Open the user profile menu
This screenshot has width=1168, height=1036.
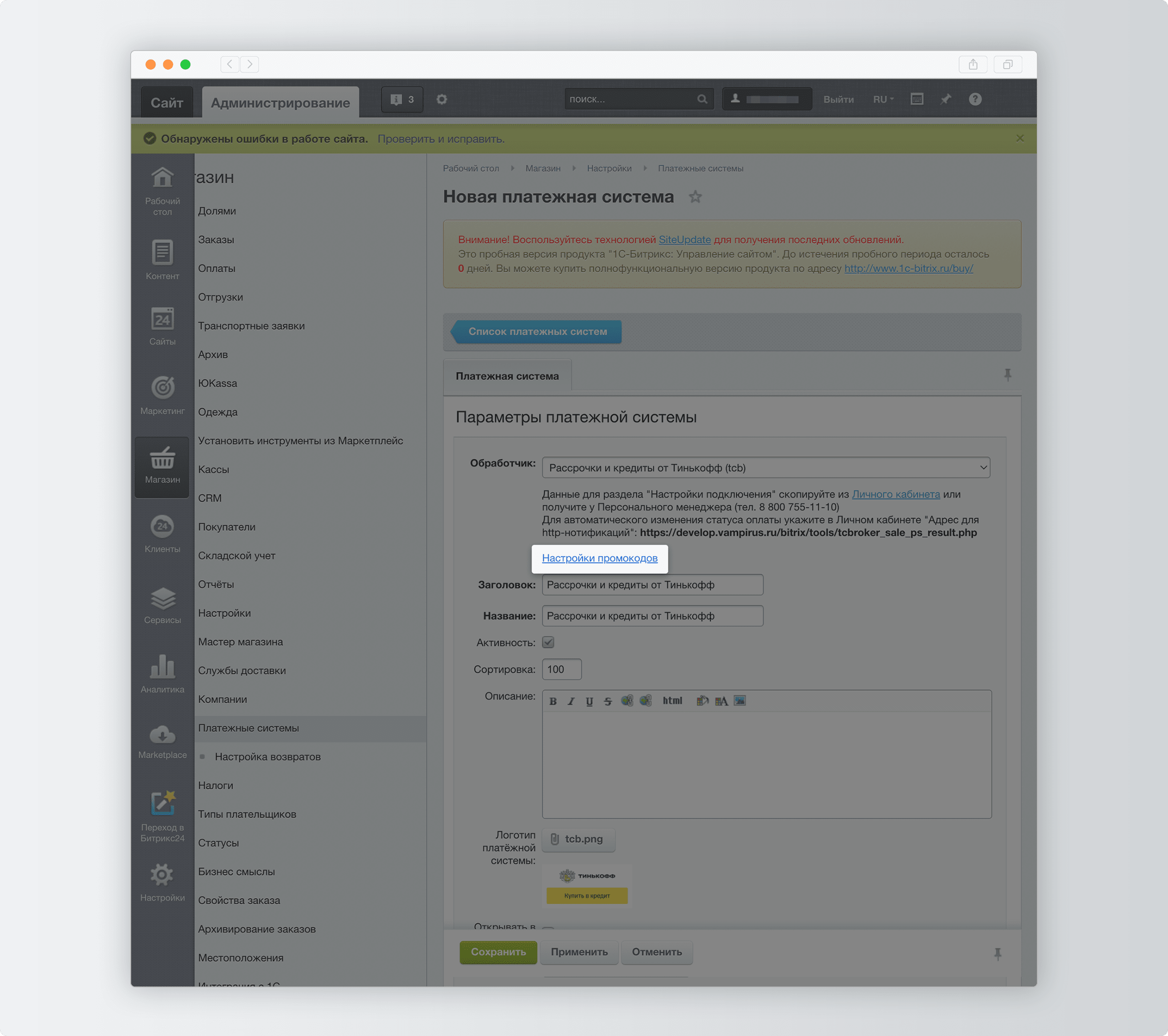767,99
